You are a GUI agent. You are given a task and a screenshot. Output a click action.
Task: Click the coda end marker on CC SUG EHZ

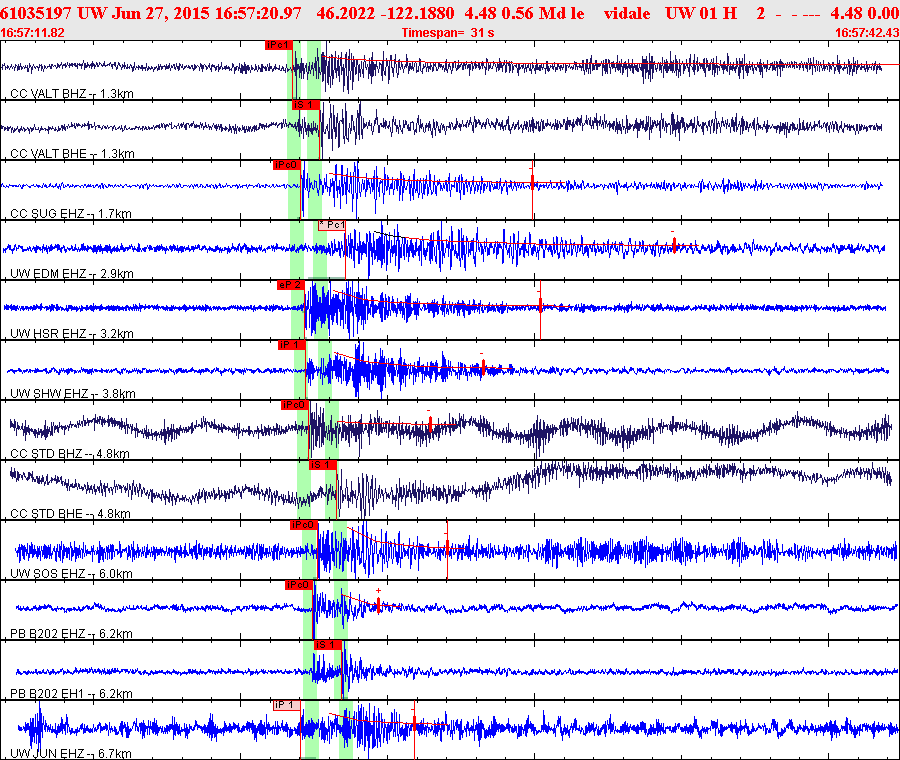(533, 181)
